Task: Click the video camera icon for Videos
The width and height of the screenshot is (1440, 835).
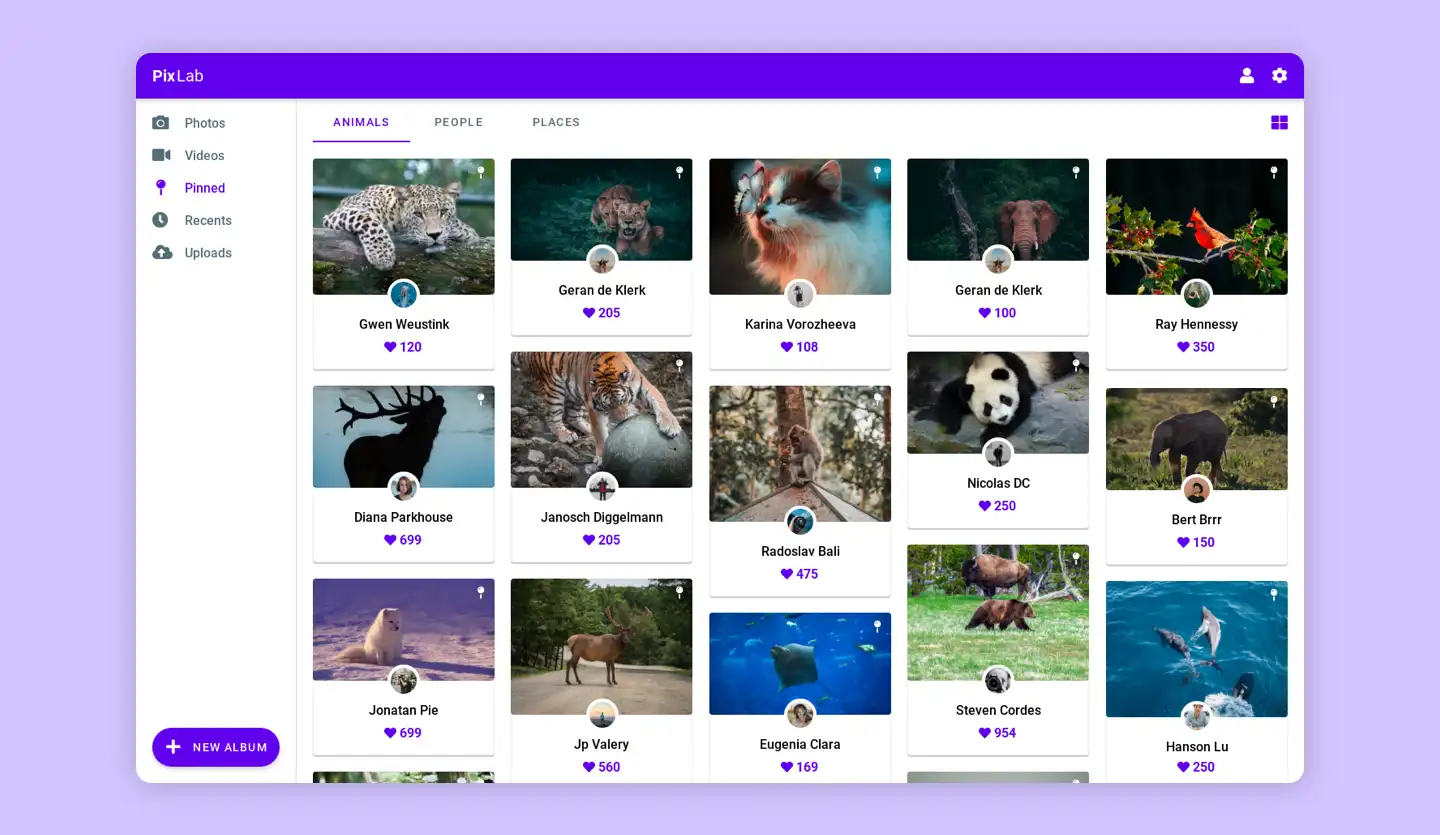Action: 161,155
